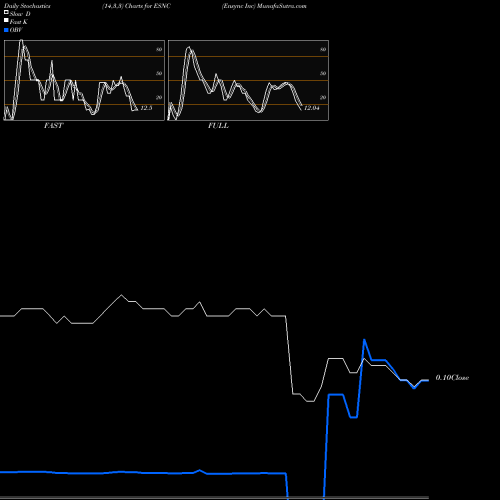This screenshot has height=500, width=500.
Task: Click the 'Slow D' legend label
Action: coord(20,14)
